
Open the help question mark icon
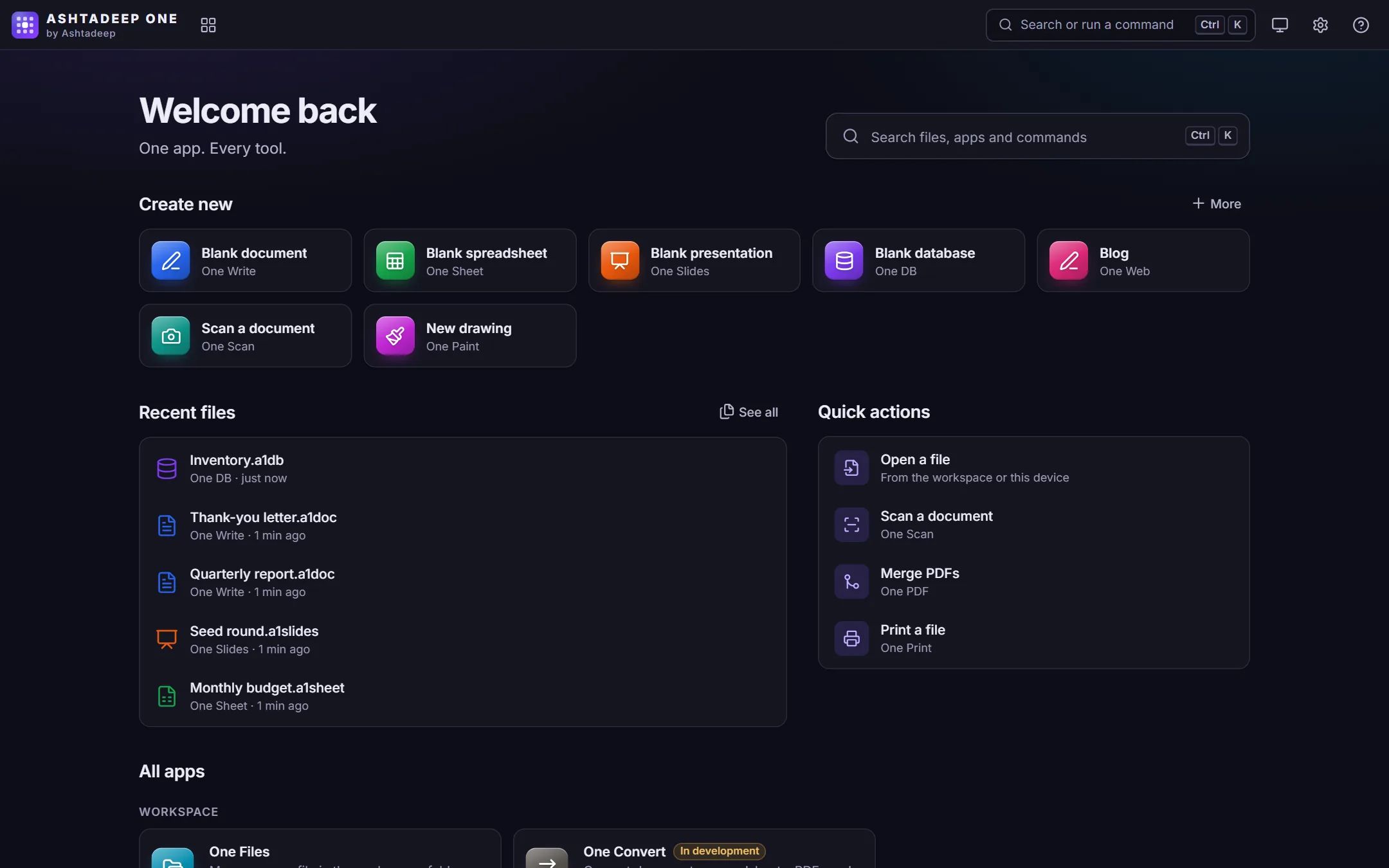click(x=1361, y=25)
